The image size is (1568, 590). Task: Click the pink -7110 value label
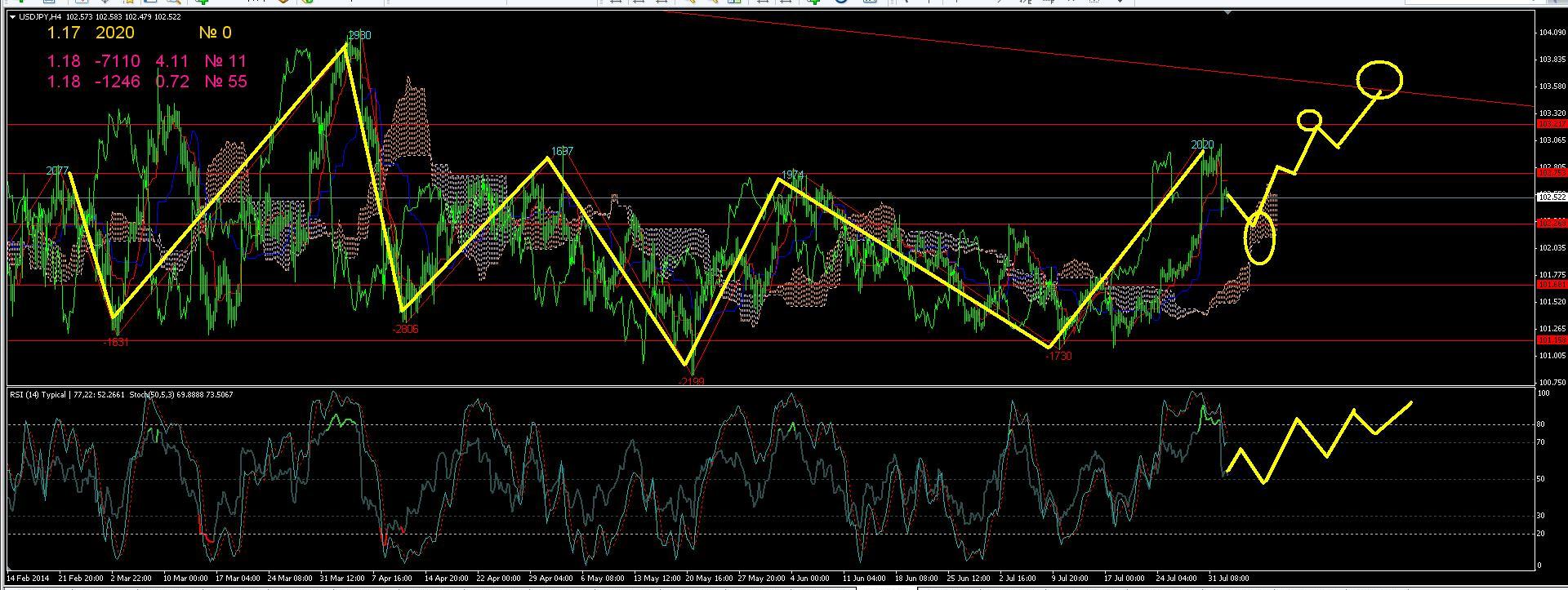coord(118,61)
